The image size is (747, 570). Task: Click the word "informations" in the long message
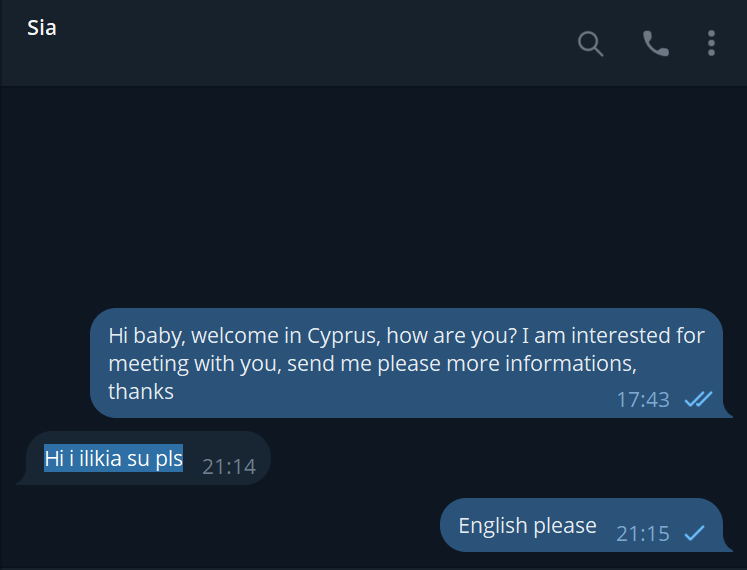coord(563,363)
